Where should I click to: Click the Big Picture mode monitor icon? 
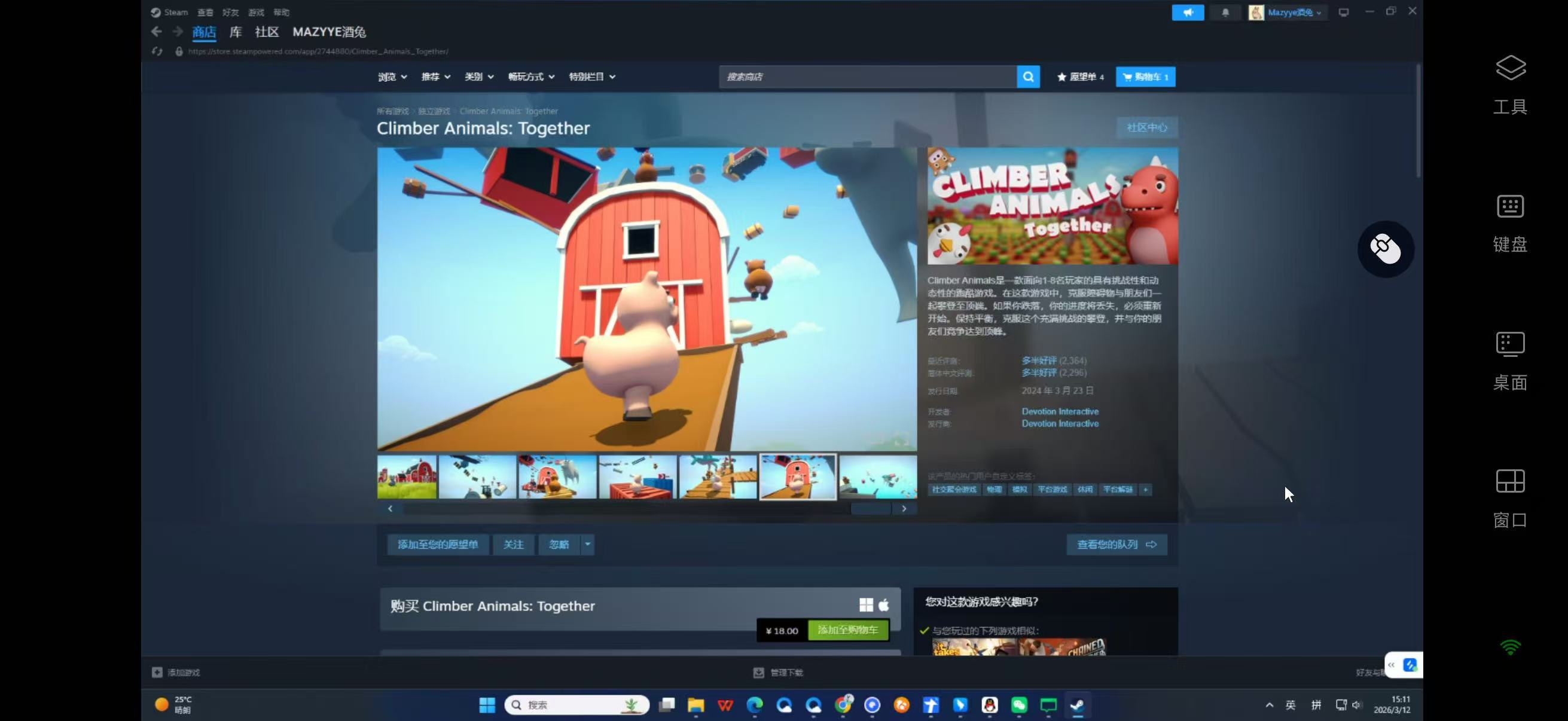point(1343,12)
